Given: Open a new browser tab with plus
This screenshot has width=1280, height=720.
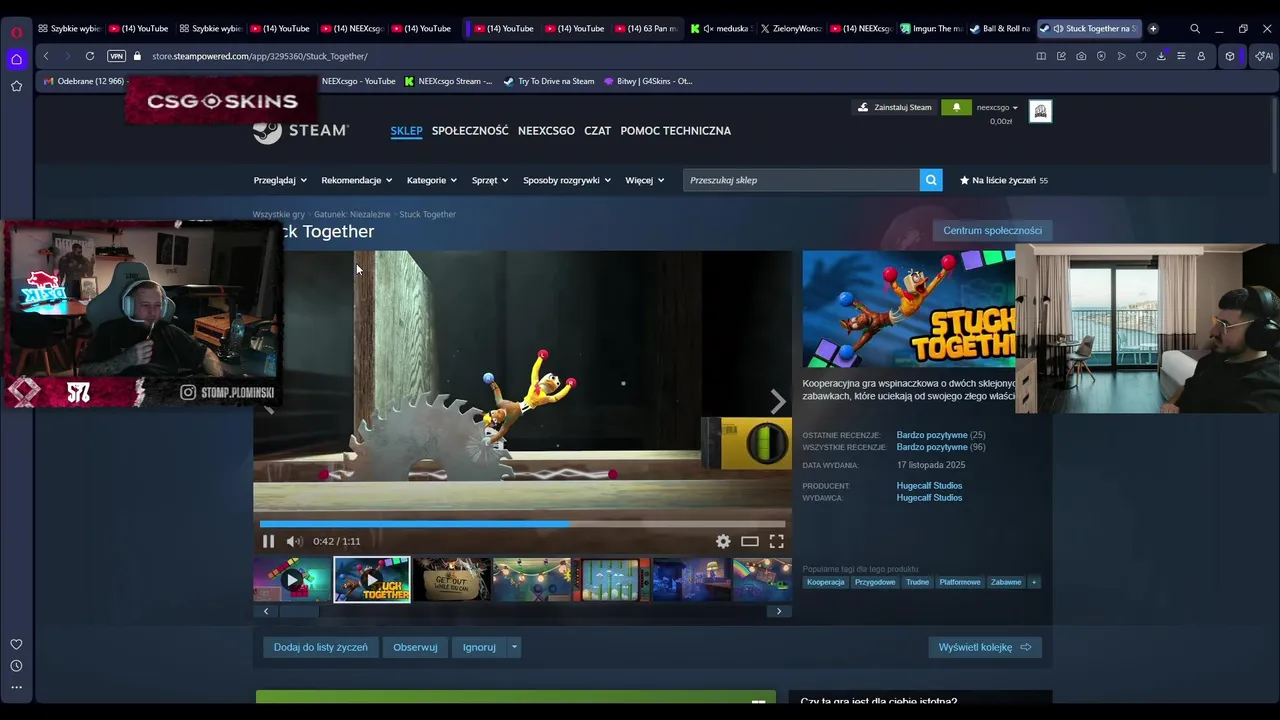Looking at the screenshot, I should point(1153,29).
